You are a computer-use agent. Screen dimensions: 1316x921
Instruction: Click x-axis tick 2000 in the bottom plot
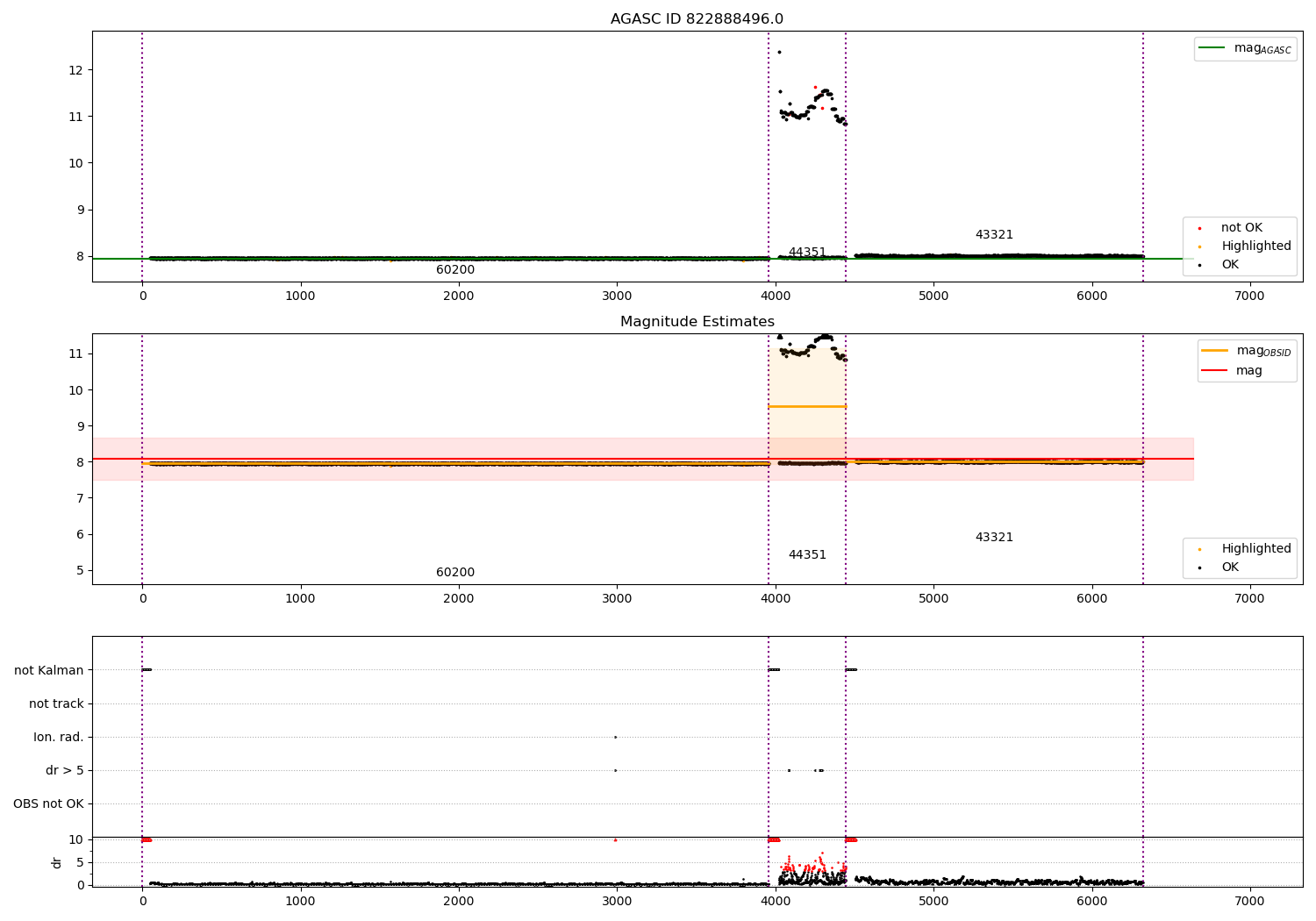pos(459,901)
